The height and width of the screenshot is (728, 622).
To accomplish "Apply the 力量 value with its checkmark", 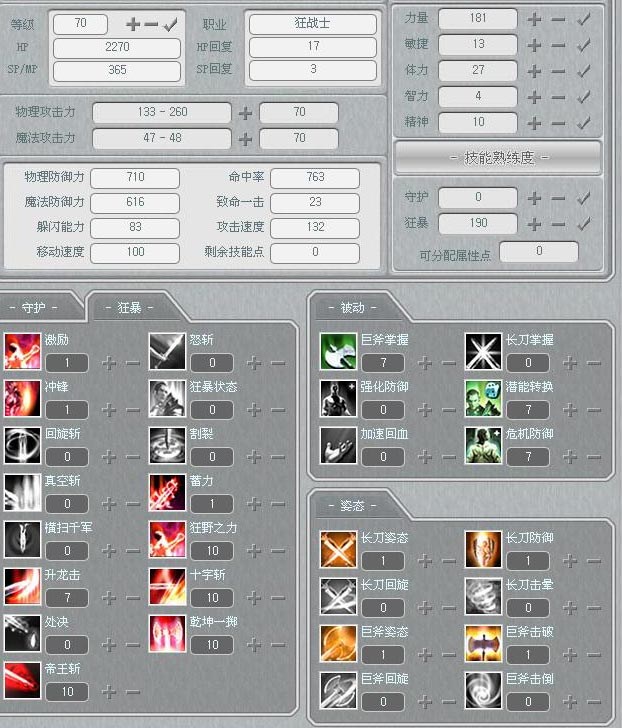I will 583,19.
